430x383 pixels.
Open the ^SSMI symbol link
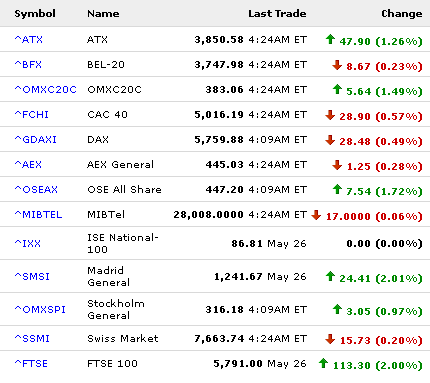[32, 338]
